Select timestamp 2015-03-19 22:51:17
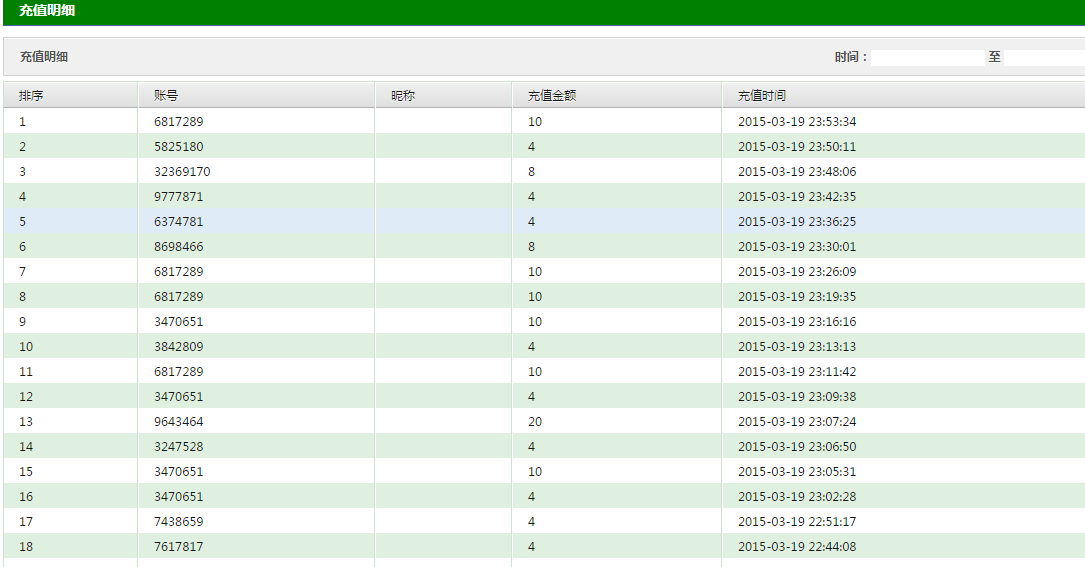The width and height of the screenshot is (1085, 567). (797, 521)
